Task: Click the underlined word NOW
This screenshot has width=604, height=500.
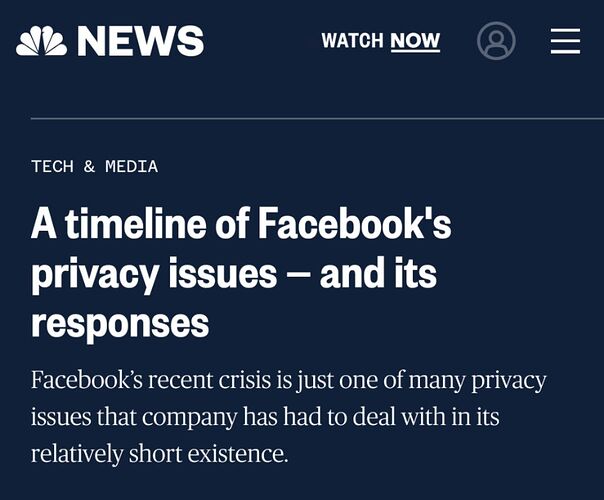Action: click(415, 41)
